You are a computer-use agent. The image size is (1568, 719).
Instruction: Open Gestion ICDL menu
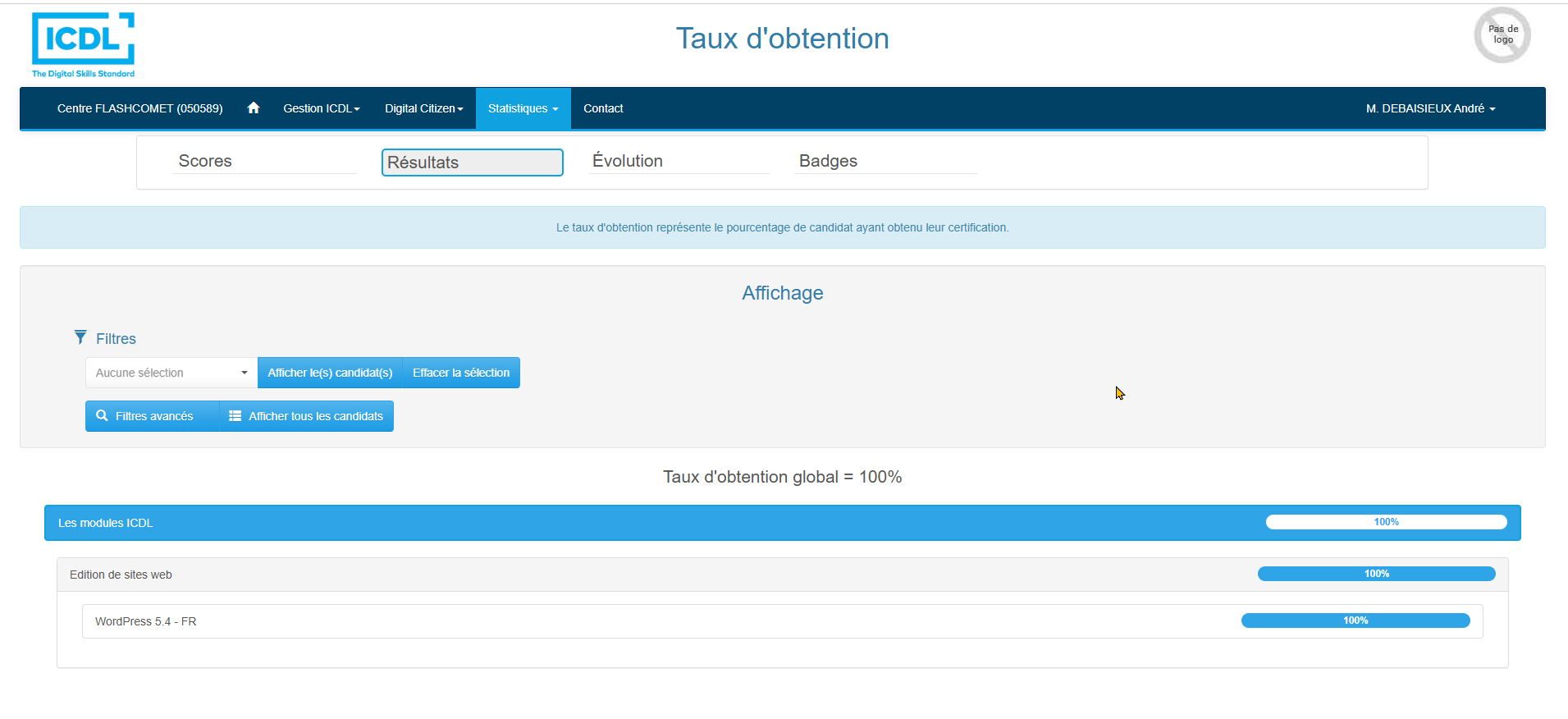coord(322,108)
